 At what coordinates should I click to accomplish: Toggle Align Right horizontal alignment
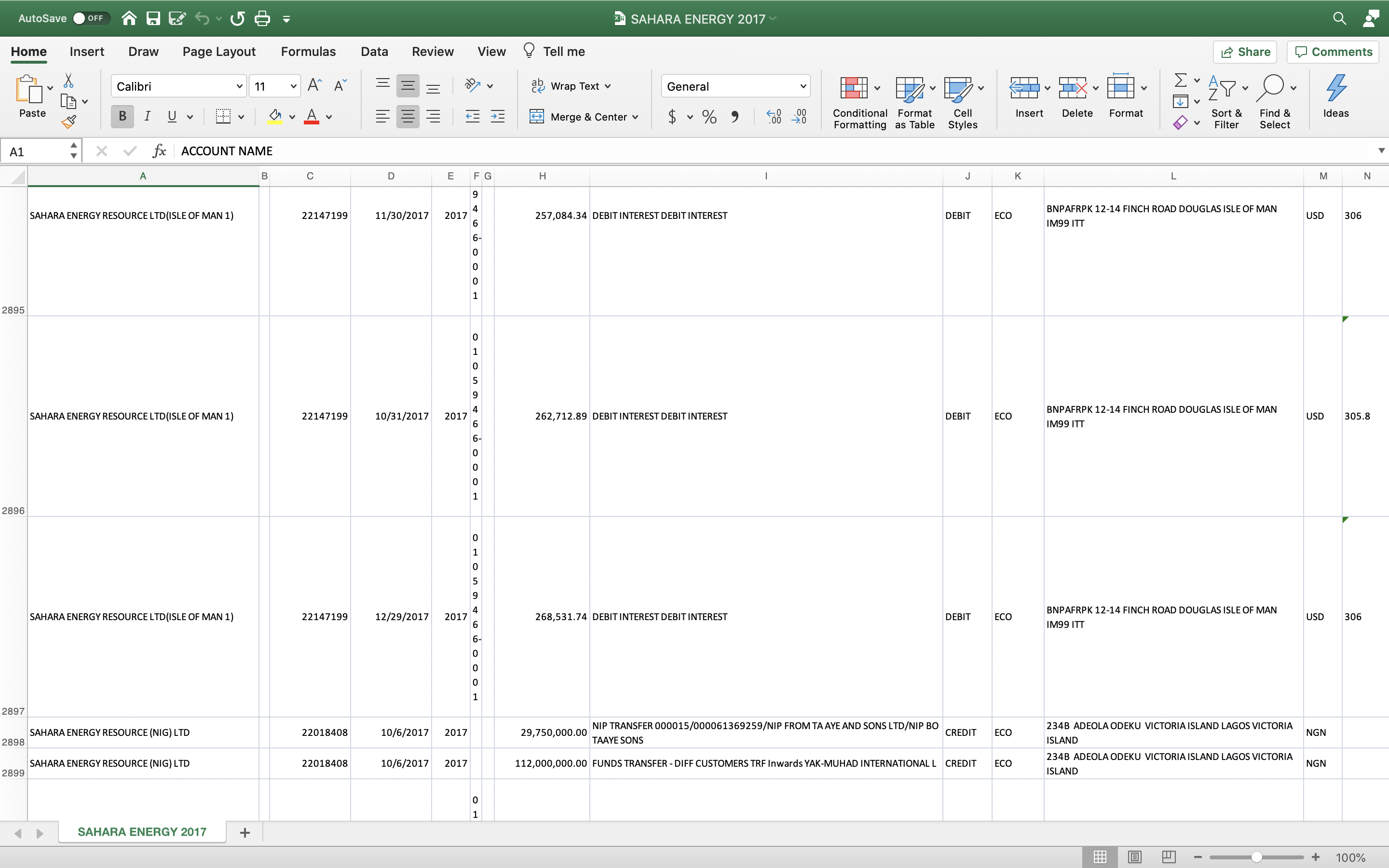(433, 117)
